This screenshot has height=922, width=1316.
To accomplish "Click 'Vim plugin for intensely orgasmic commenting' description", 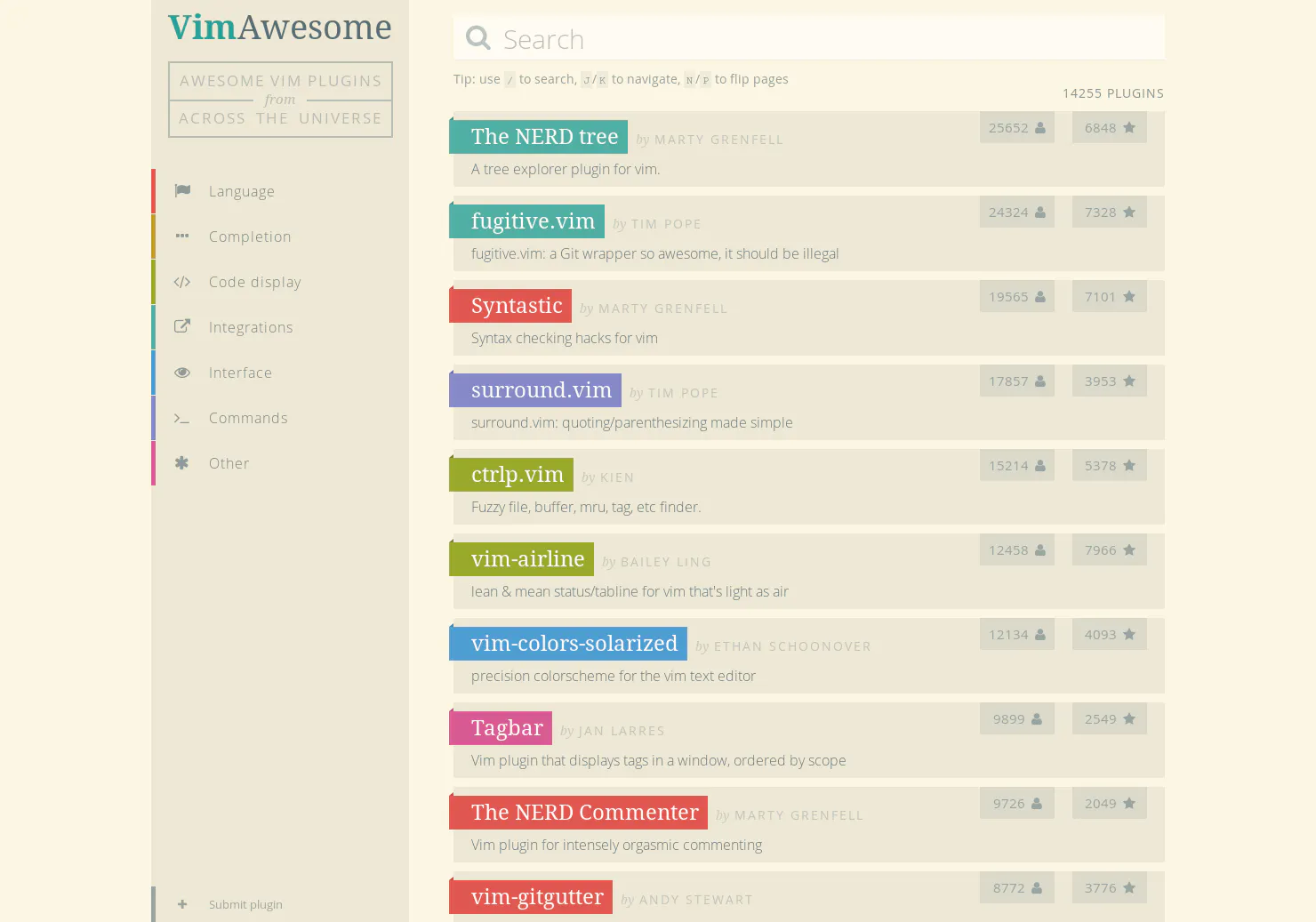I will point(616,845).
